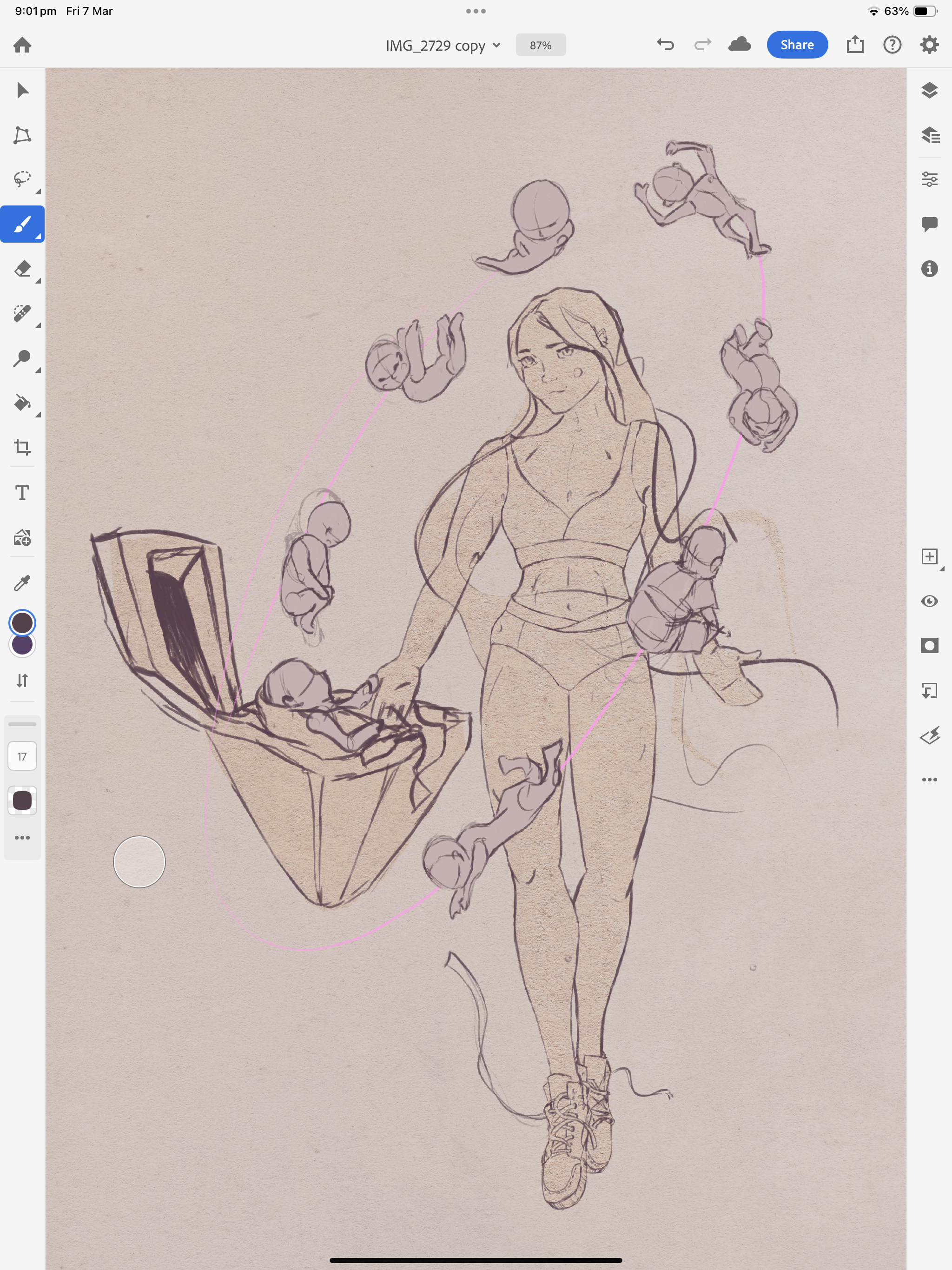Select the Transform tool
The image size is (952, 1270).
tap(22, 135)
